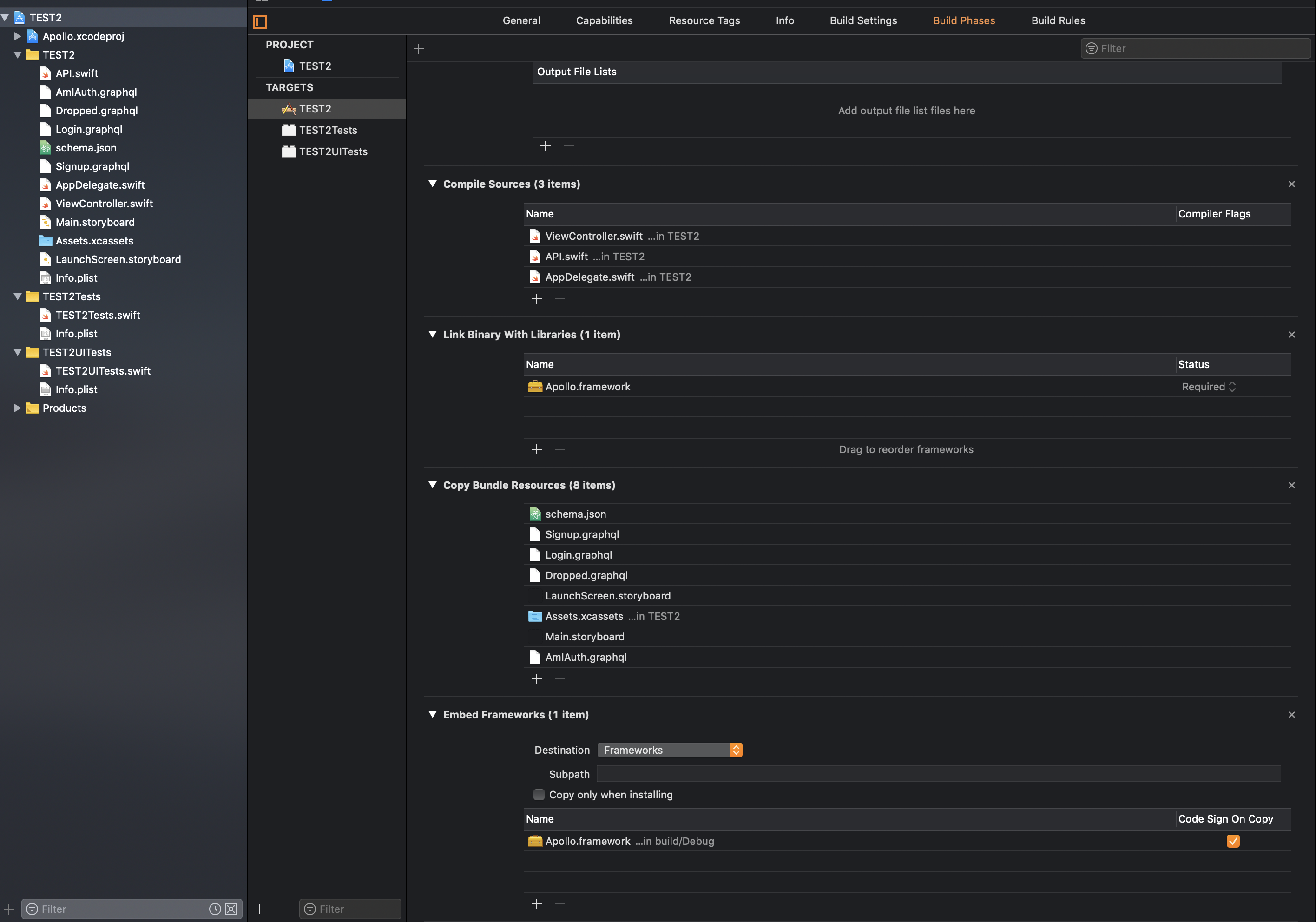Select Assets.xcassets in the navigator
Image resolution: width=1316 pixels, height=922 pixels.
(x=95, y=241)
